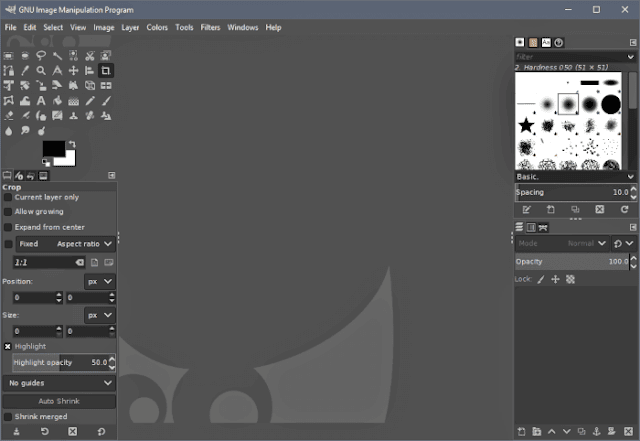The height and width of the screenshot is (441, 640).
Task: Select the Eraser tool
Action: pyautogui.click(x=9, y=116)
